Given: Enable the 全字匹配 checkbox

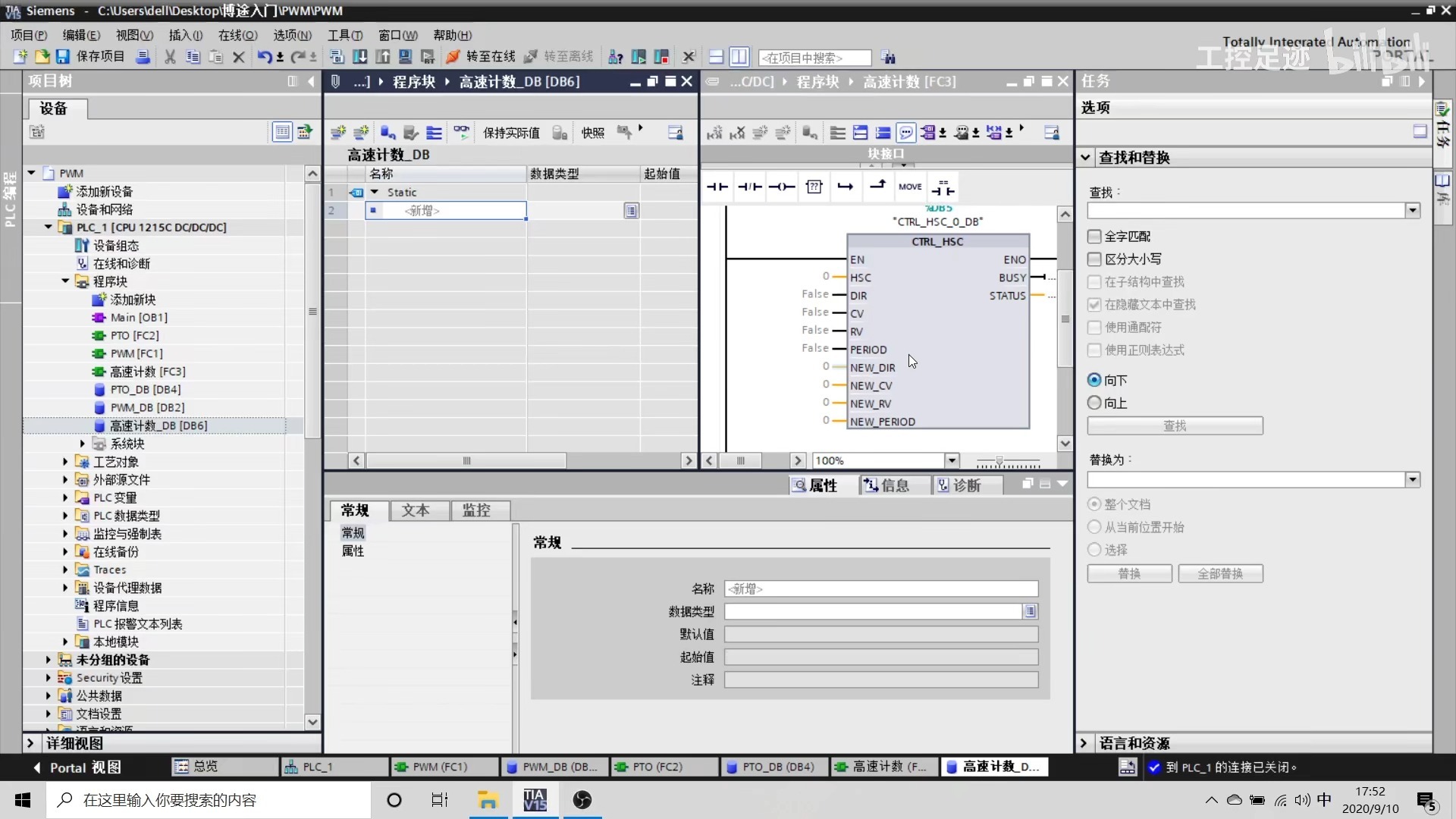Looking at the screenshot, I should (1094, 237).
